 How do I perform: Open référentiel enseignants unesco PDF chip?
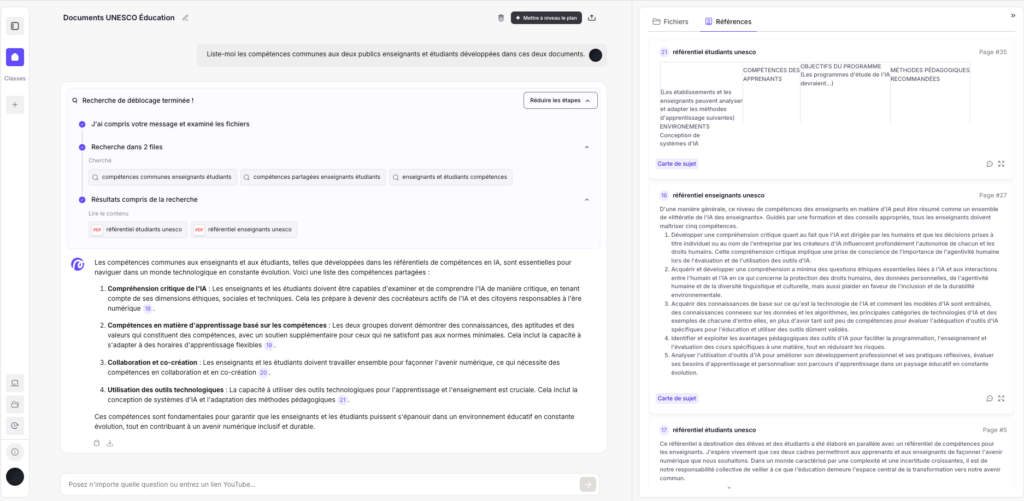point(244,229)
